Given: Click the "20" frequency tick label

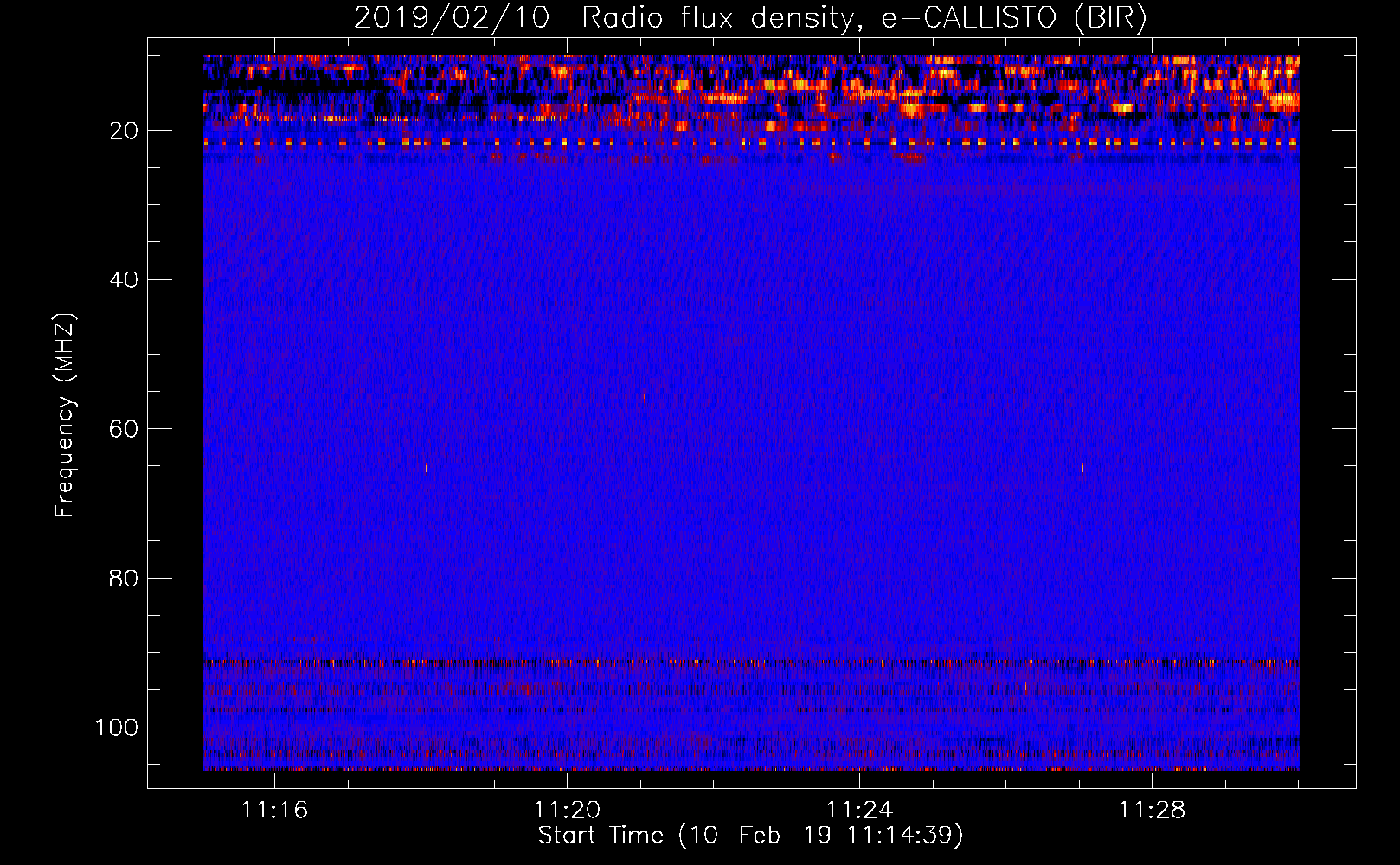Looking at the screenshot, I should (x=124, y=131).
